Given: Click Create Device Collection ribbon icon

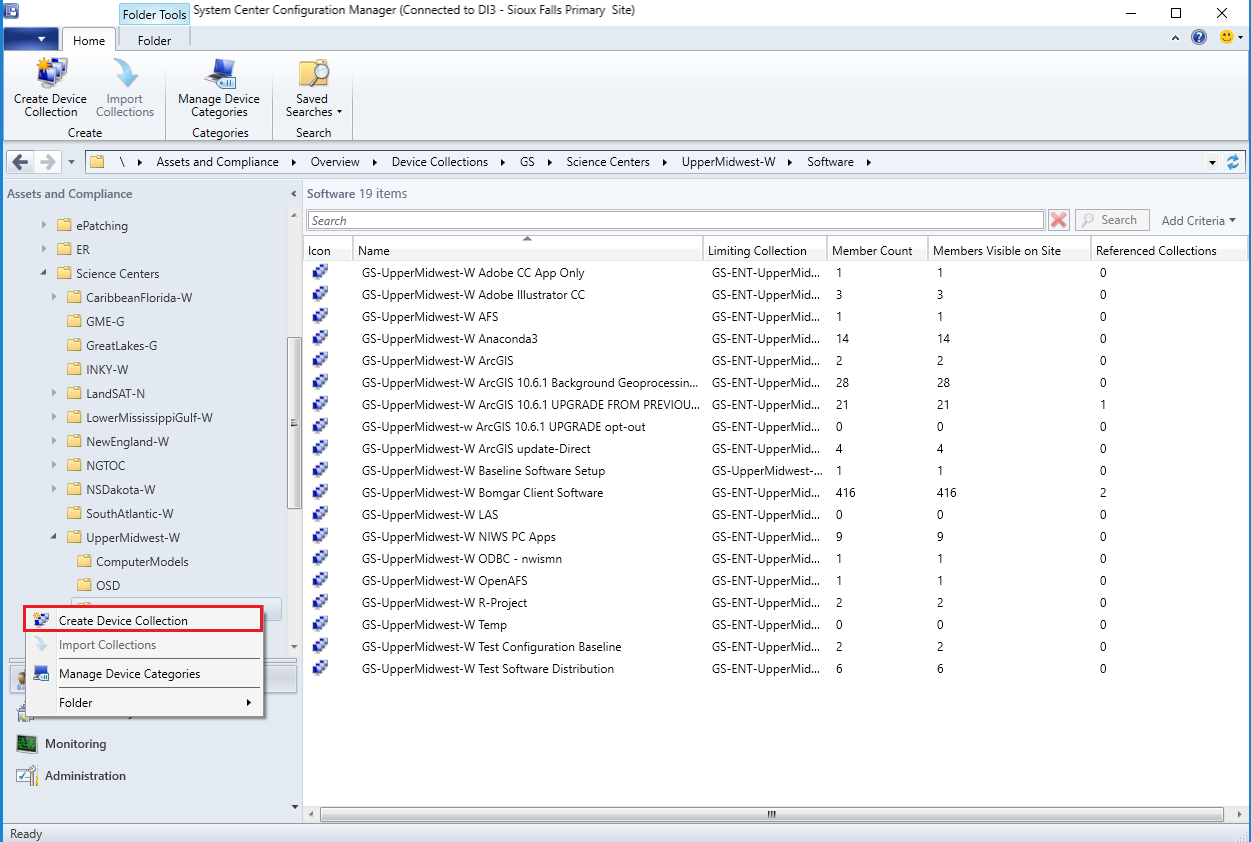Looking at the screenshot, I should click(x=50, y=75).
